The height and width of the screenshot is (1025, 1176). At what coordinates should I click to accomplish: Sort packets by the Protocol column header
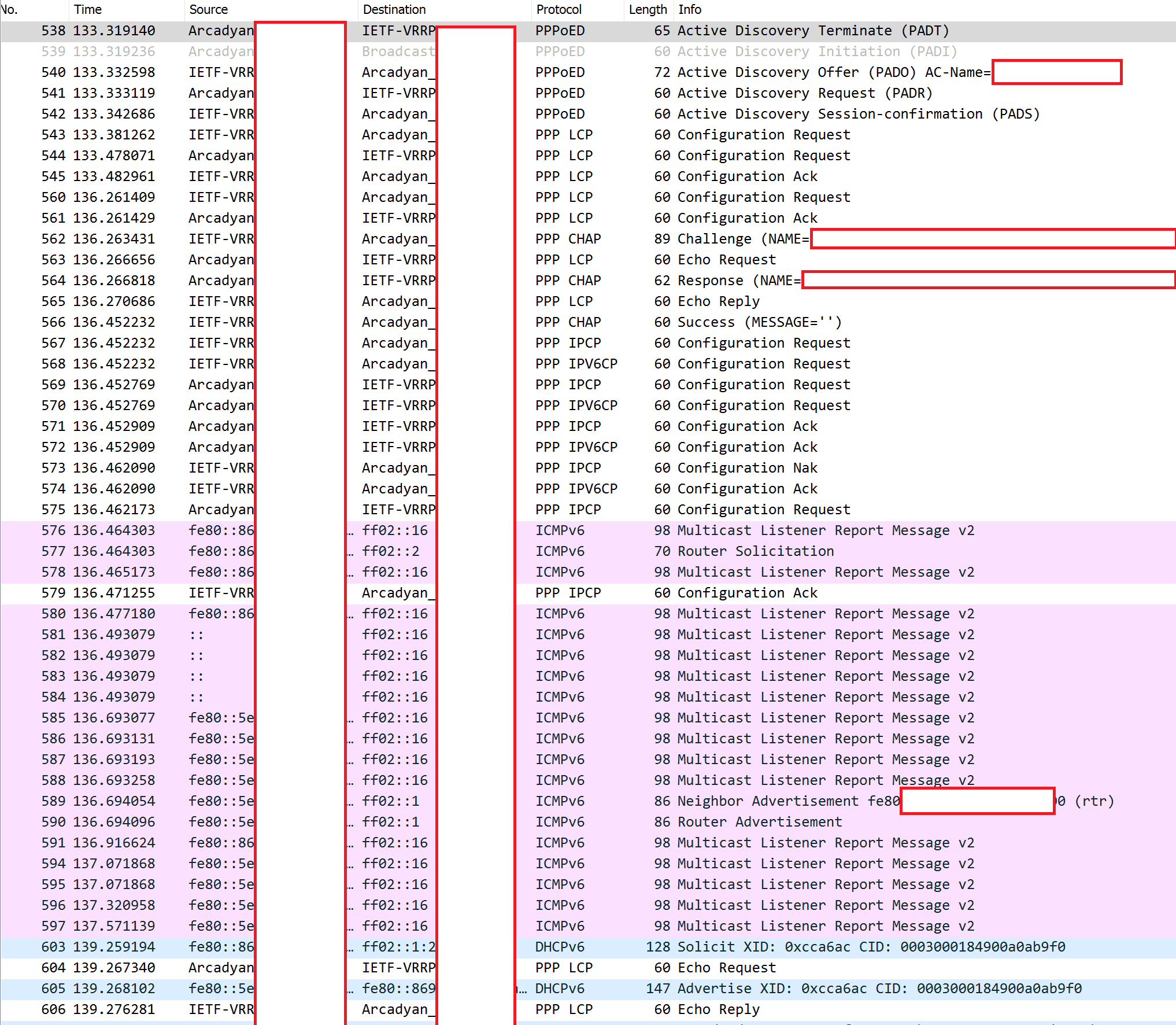(x=558, y=9)
